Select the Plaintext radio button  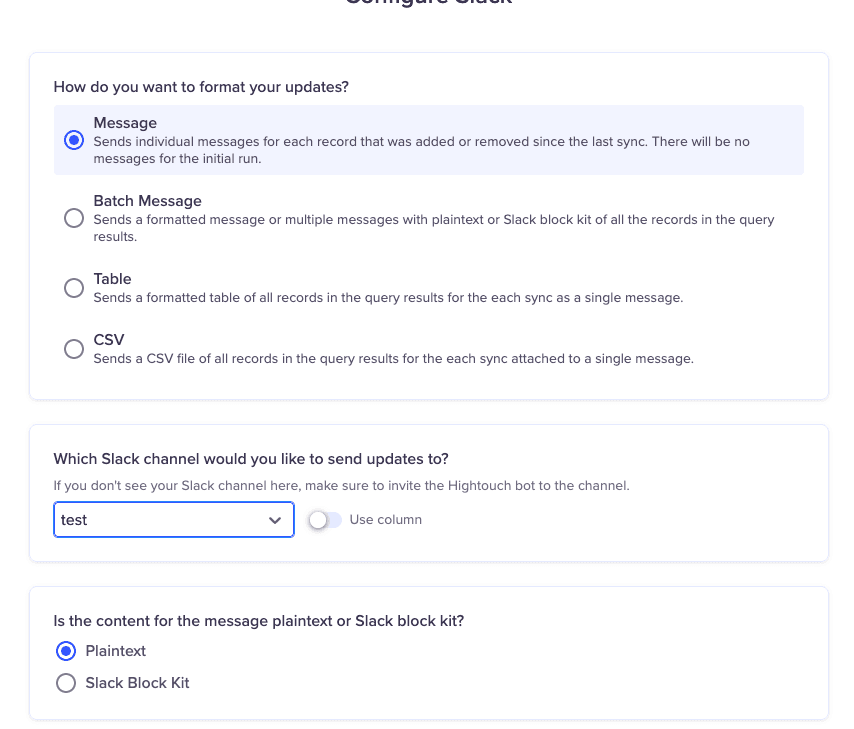tap(66, 651)
